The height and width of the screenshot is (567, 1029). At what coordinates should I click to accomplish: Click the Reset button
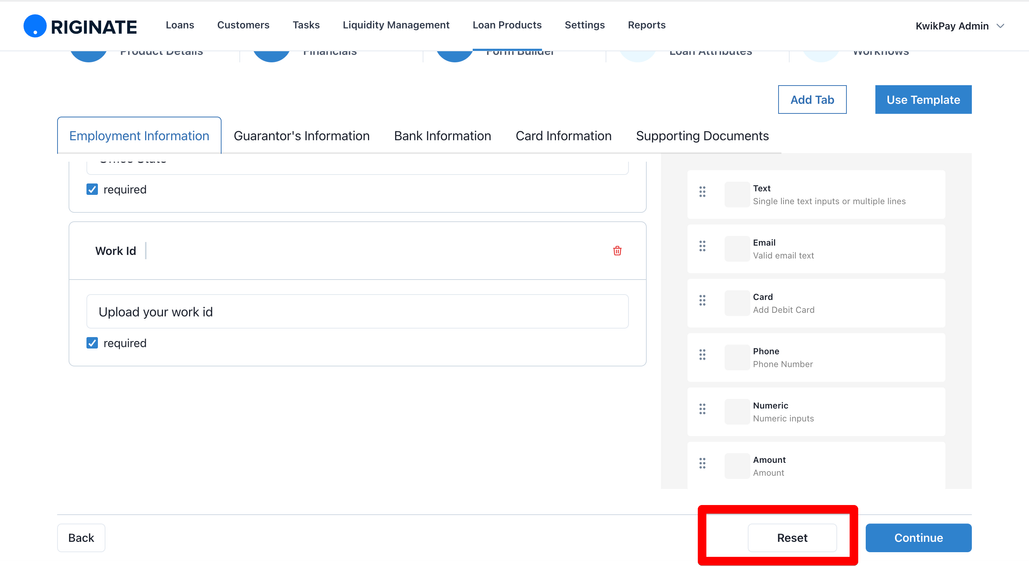pos(792,537)
